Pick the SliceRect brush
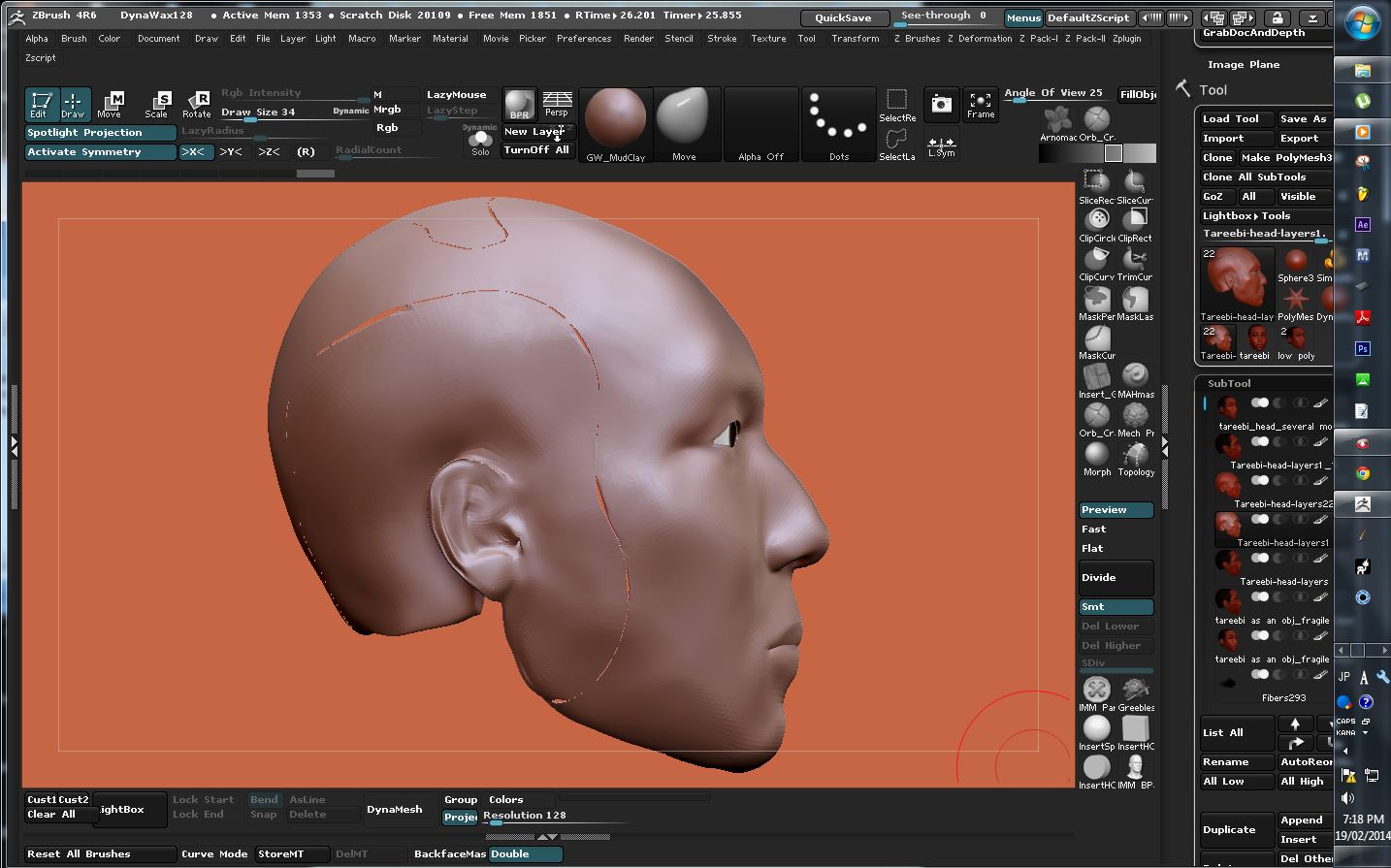 tap(1097, 186)
